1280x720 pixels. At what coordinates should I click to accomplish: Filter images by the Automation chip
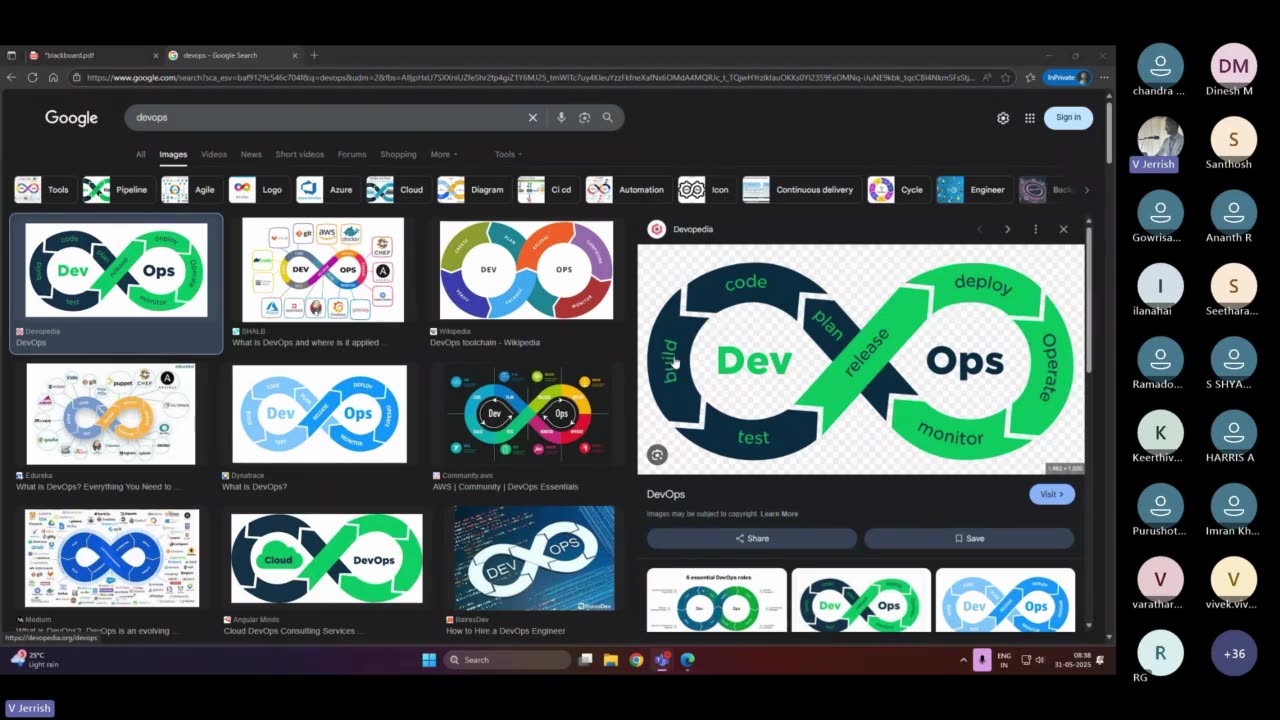(626, 189)
